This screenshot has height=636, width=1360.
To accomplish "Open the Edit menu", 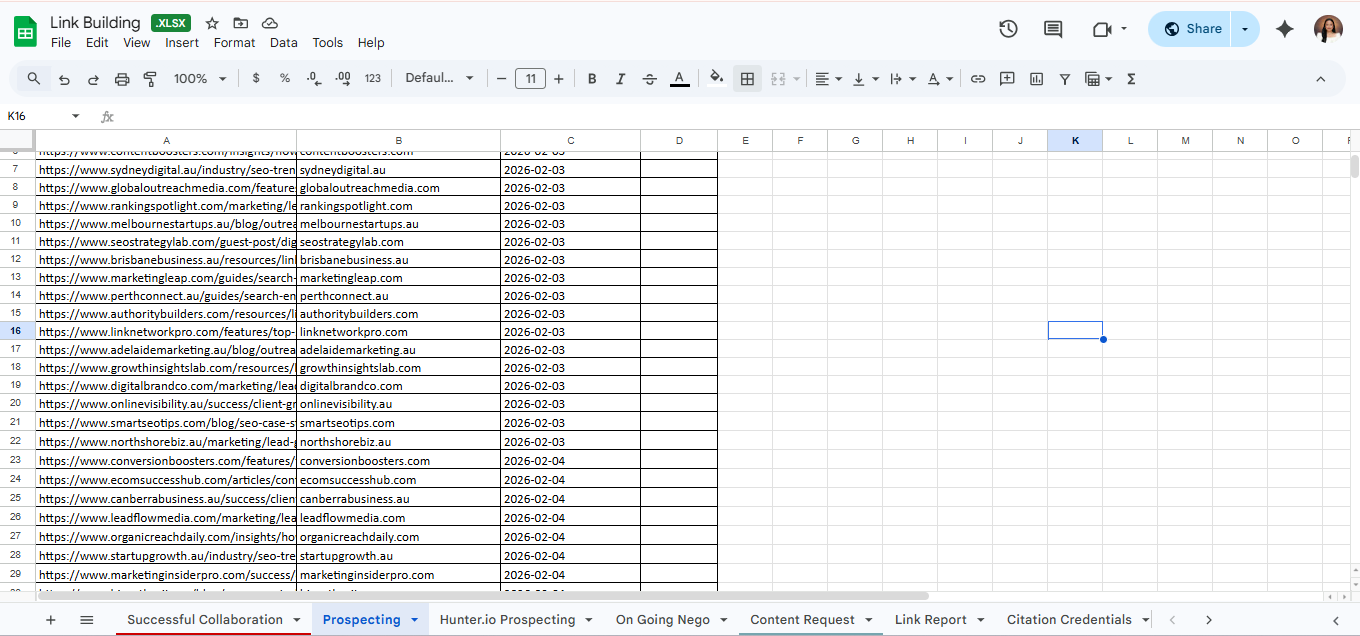I will pos(97,43).
